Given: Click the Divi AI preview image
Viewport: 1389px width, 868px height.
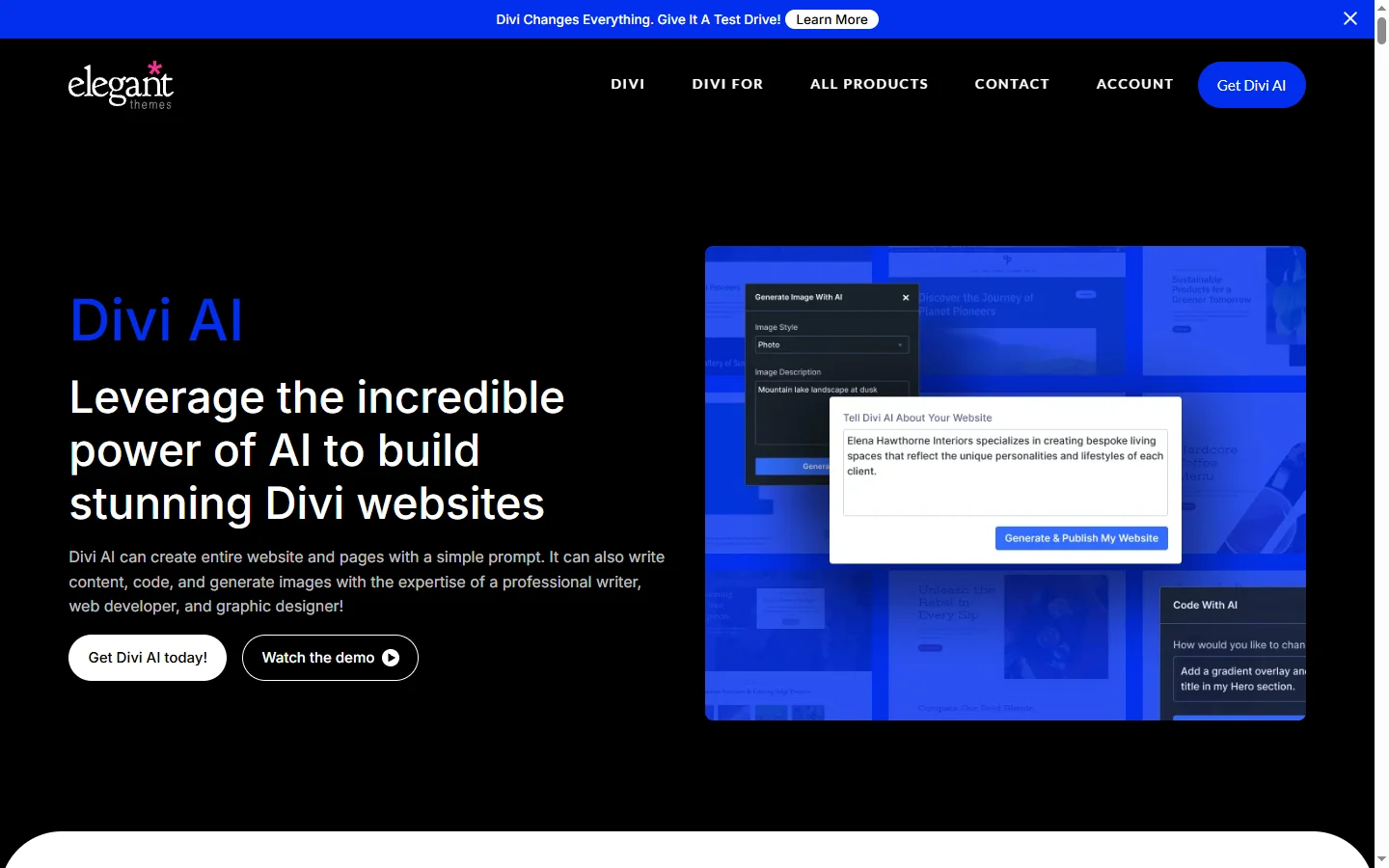Looking at the screenshot, I should pyautogui.click(x=1005, y=483).
